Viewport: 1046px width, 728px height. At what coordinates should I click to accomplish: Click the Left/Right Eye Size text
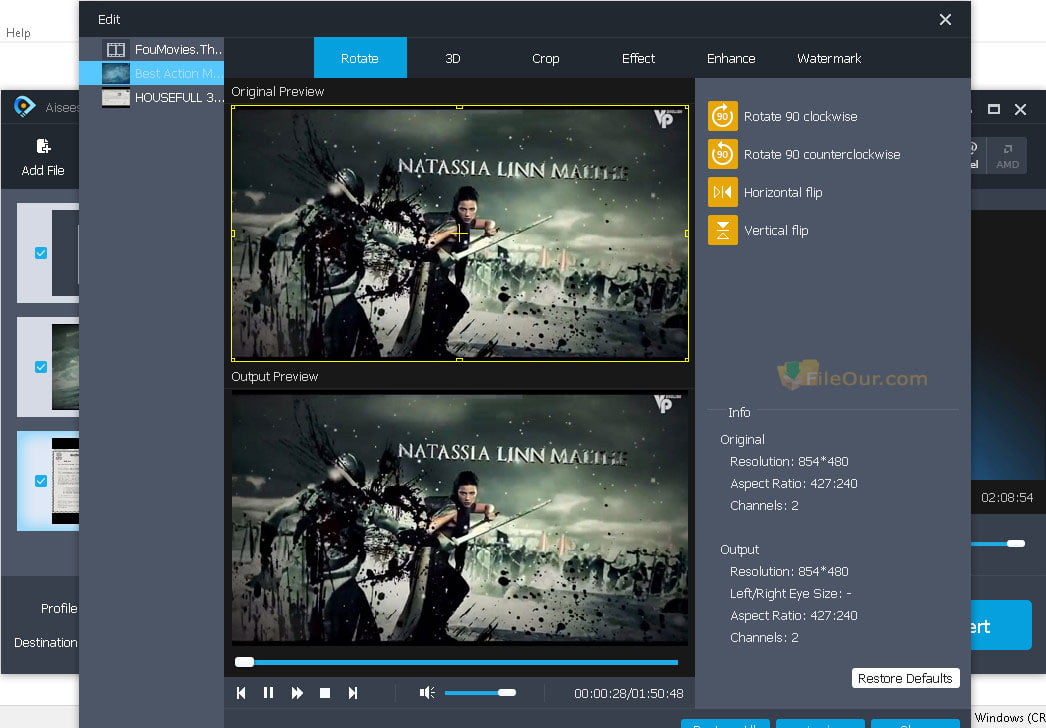(x=791, y=593)
